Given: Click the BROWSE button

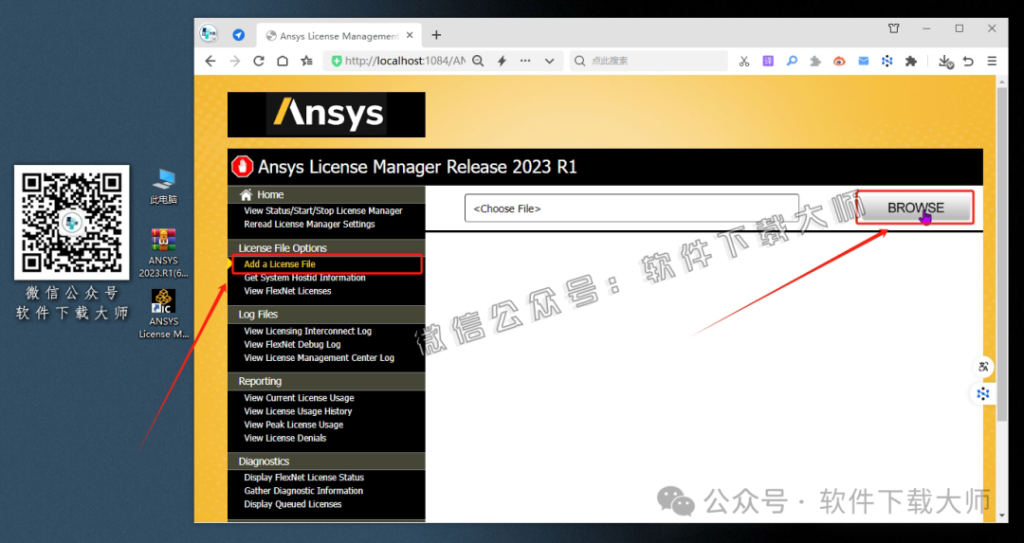Looking at the screenshot, I should (915, 208).
